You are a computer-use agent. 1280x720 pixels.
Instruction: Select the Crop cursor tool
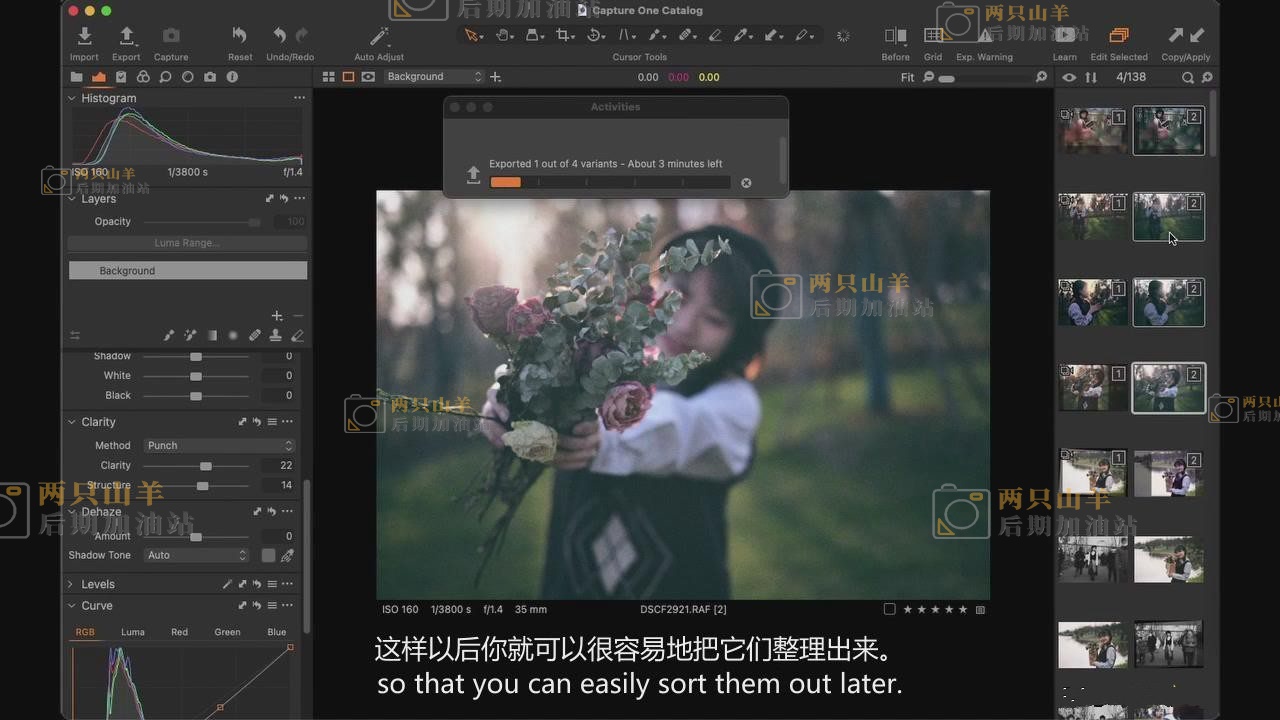pyautogui.click(x=563, y=35)
